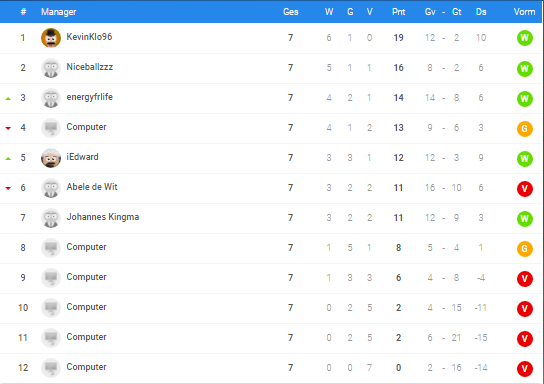Click the green W form badge for KevinKlo96
This screenshot has width=544, height=384.
click(x=525, y=38)
